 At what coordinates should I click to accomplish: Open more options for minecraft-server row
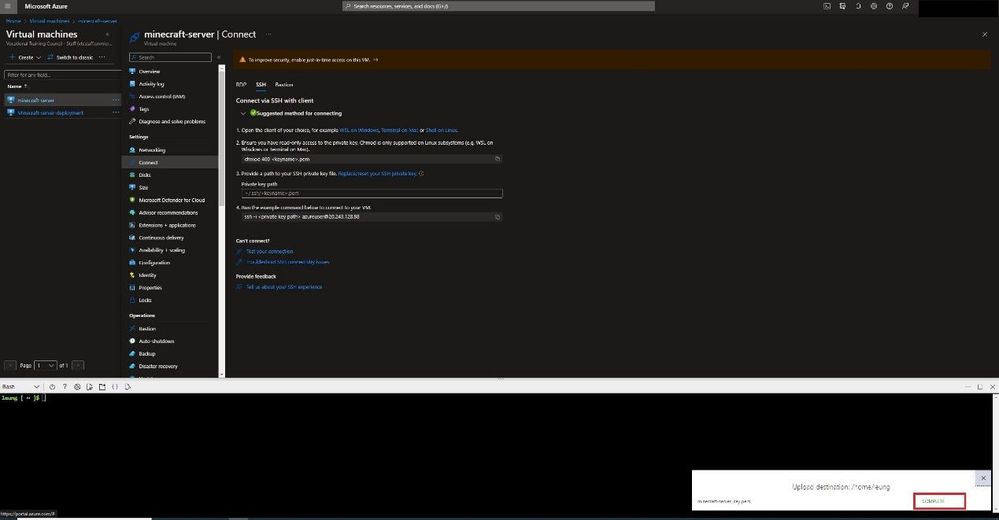pyautogui.click(x=115, y=100)
